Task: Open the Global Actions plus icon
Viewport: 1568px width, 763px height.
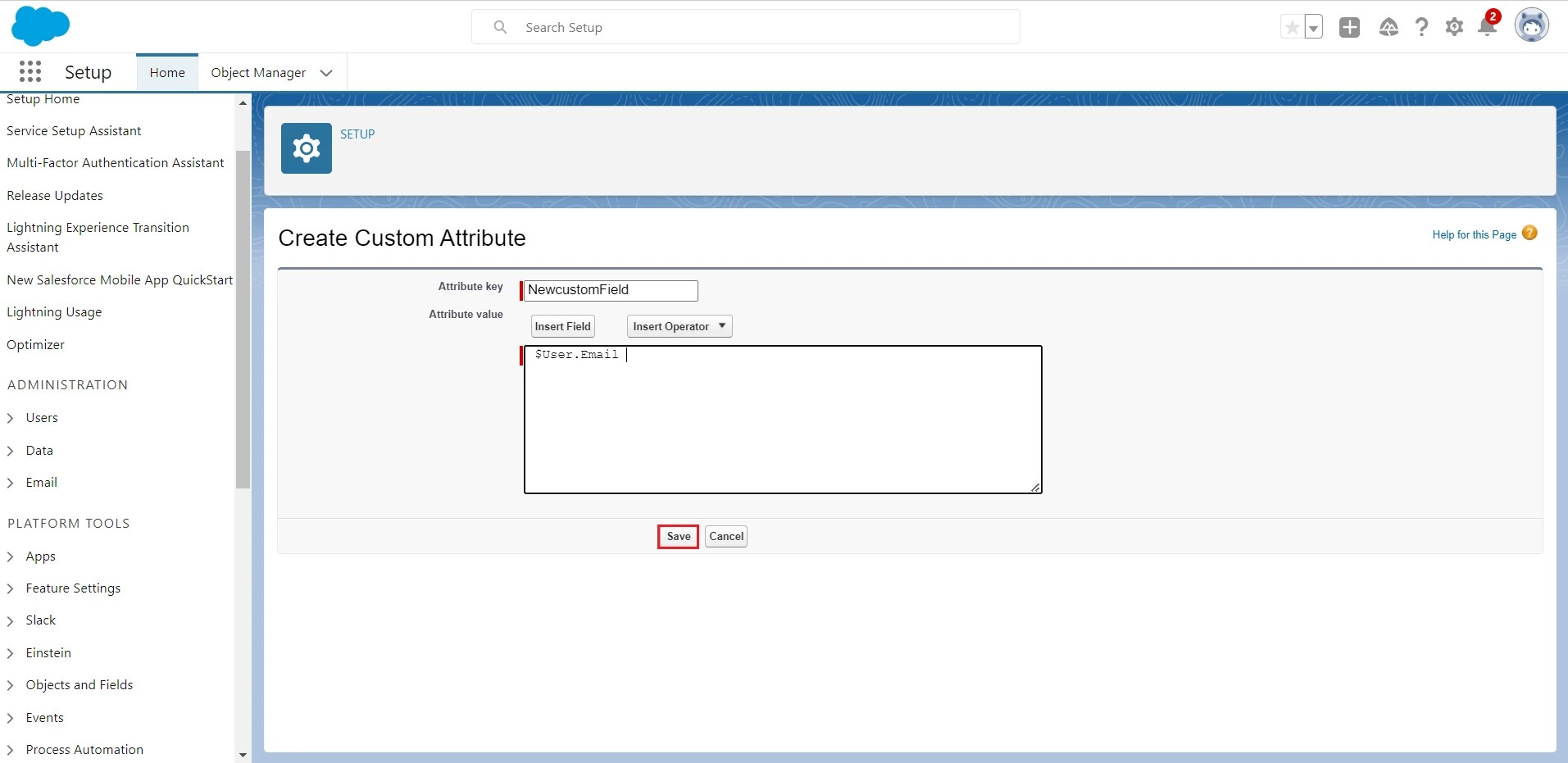Action: (1349, 26)
